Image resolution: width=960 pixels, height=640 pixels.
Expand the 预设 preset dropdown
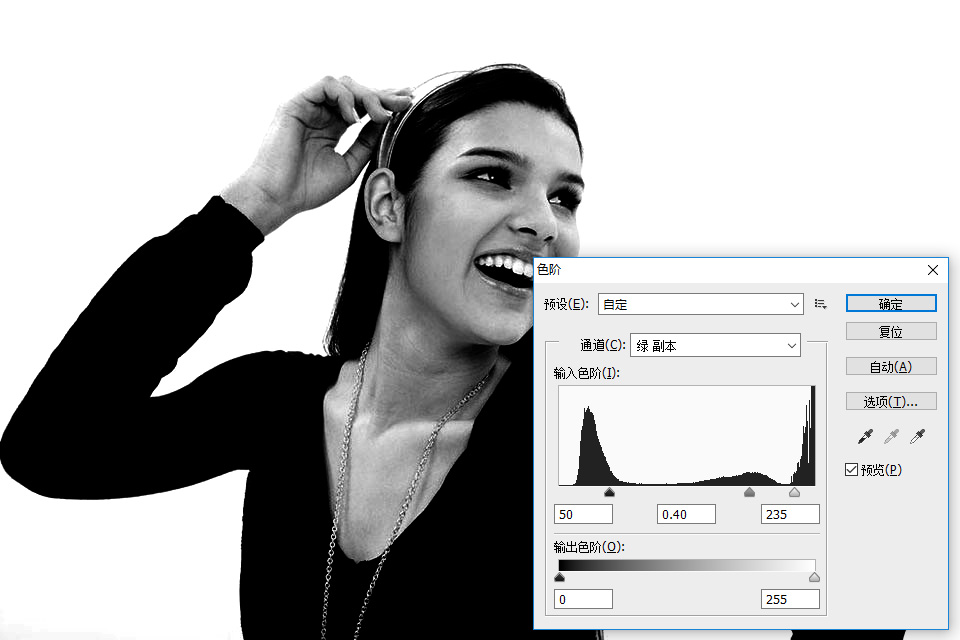pos(700,304)
